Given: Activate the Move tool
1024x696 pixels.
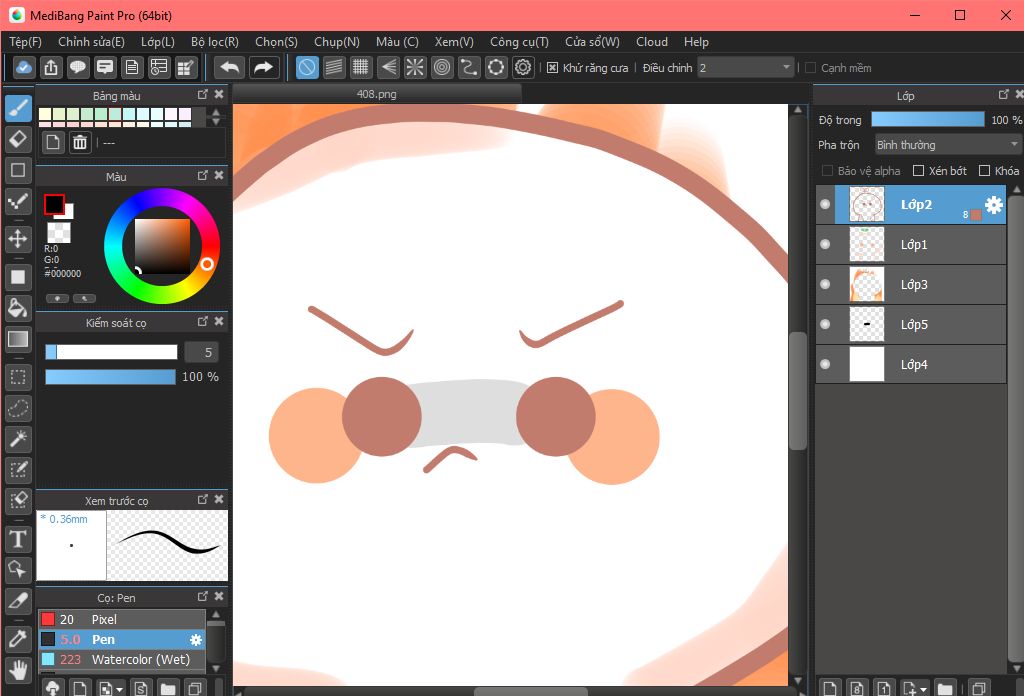Looking at the screenshot, I should pyautogui.click(x=18, y=239).
